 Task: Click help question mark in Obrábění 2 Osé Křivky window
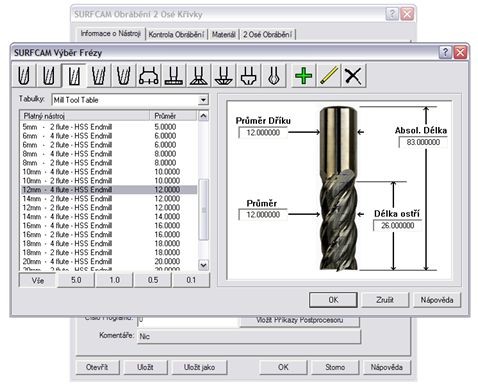pos(392,14)
